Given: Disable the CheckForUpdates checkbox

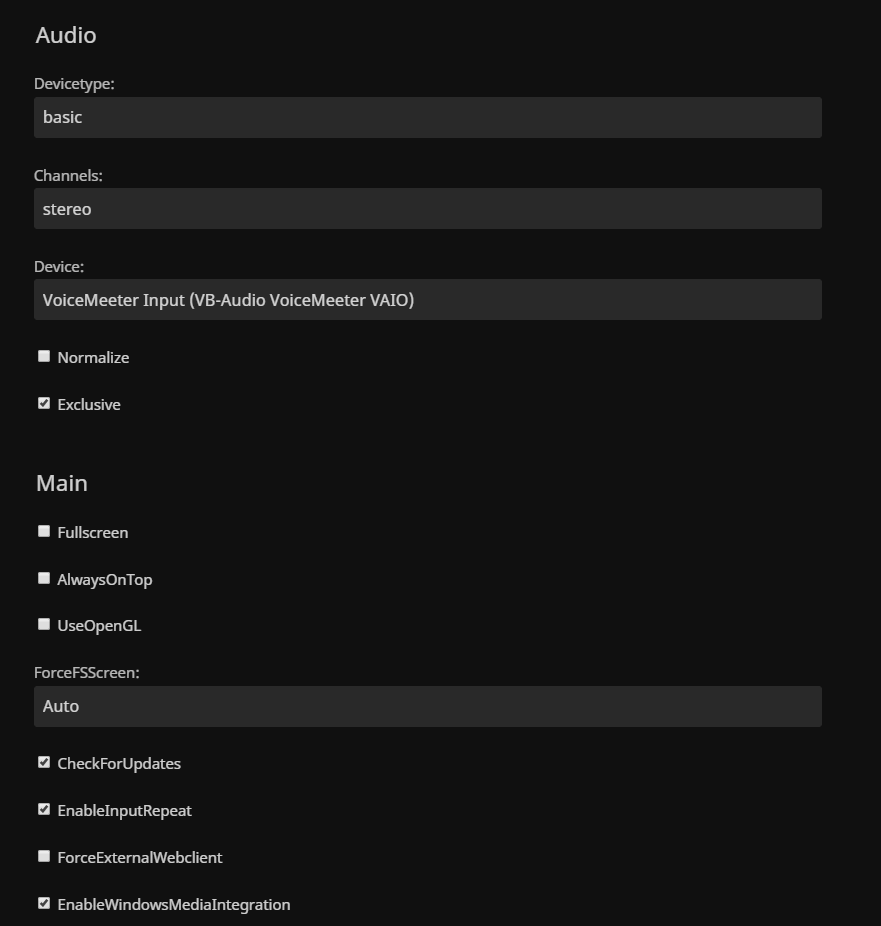Looking at the screenshot, I should click(44, 762).
